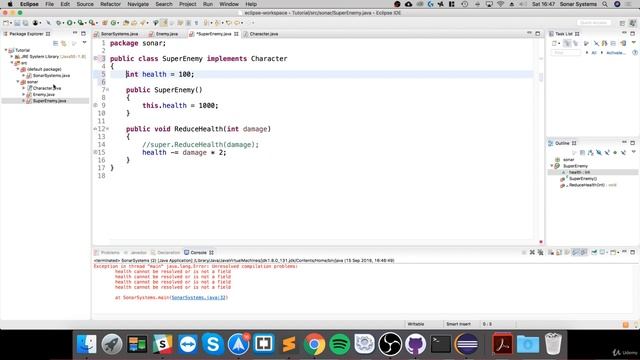
Task: Open Spotify from the dock
Action: (340, 344)
